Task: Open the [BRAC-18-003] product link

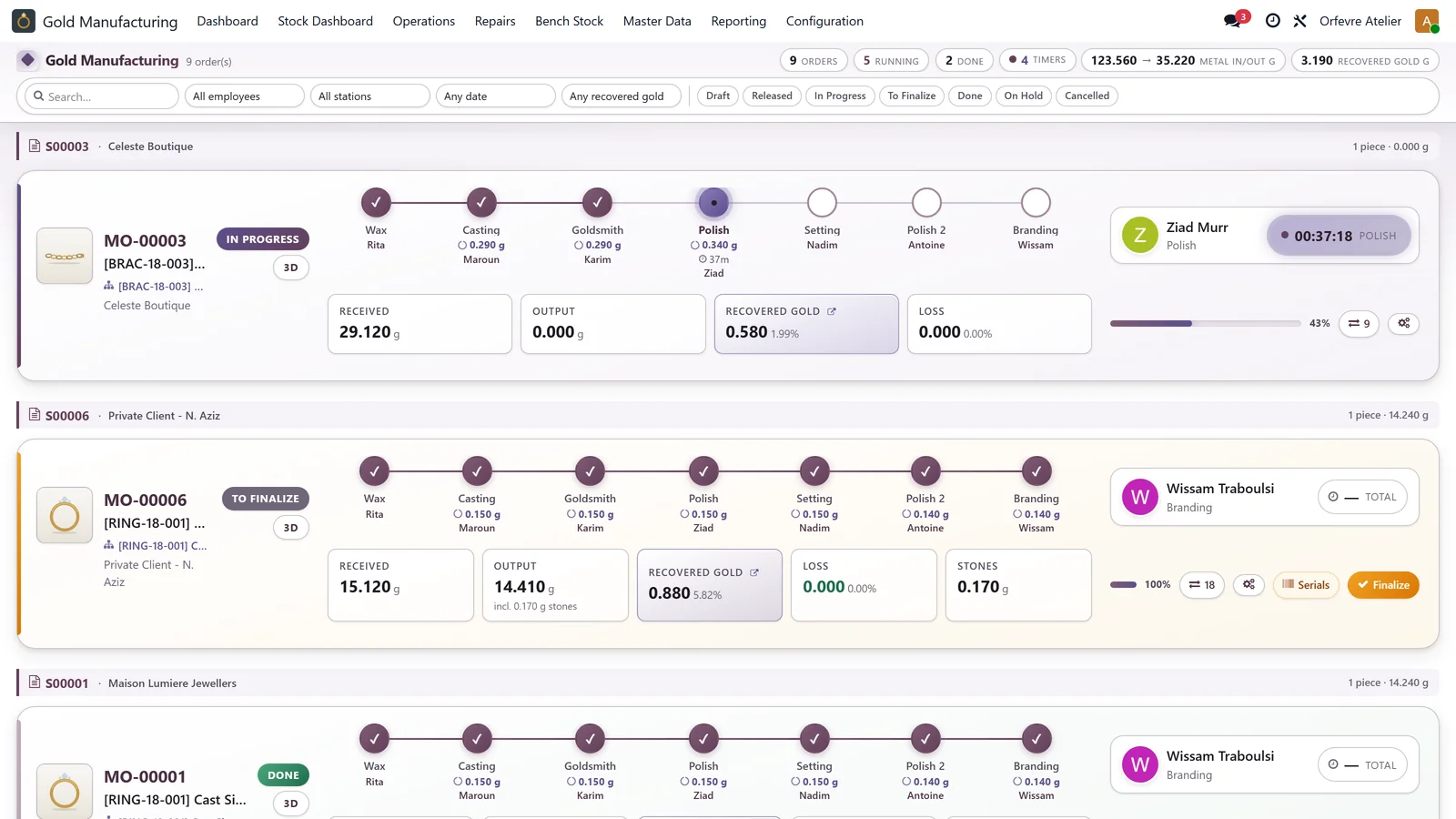Action: point(154,286)
